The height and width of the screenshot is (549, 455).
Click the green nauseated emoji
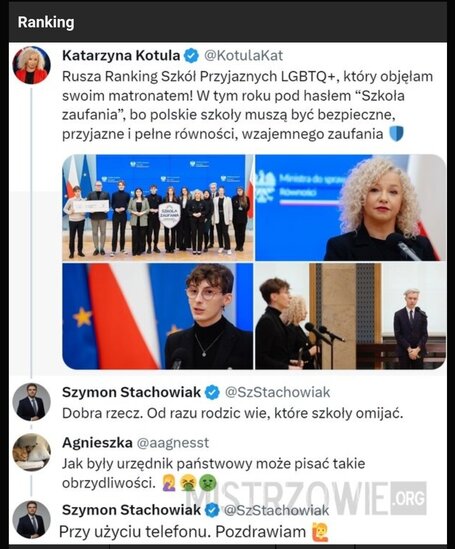(x=208, y=484)
